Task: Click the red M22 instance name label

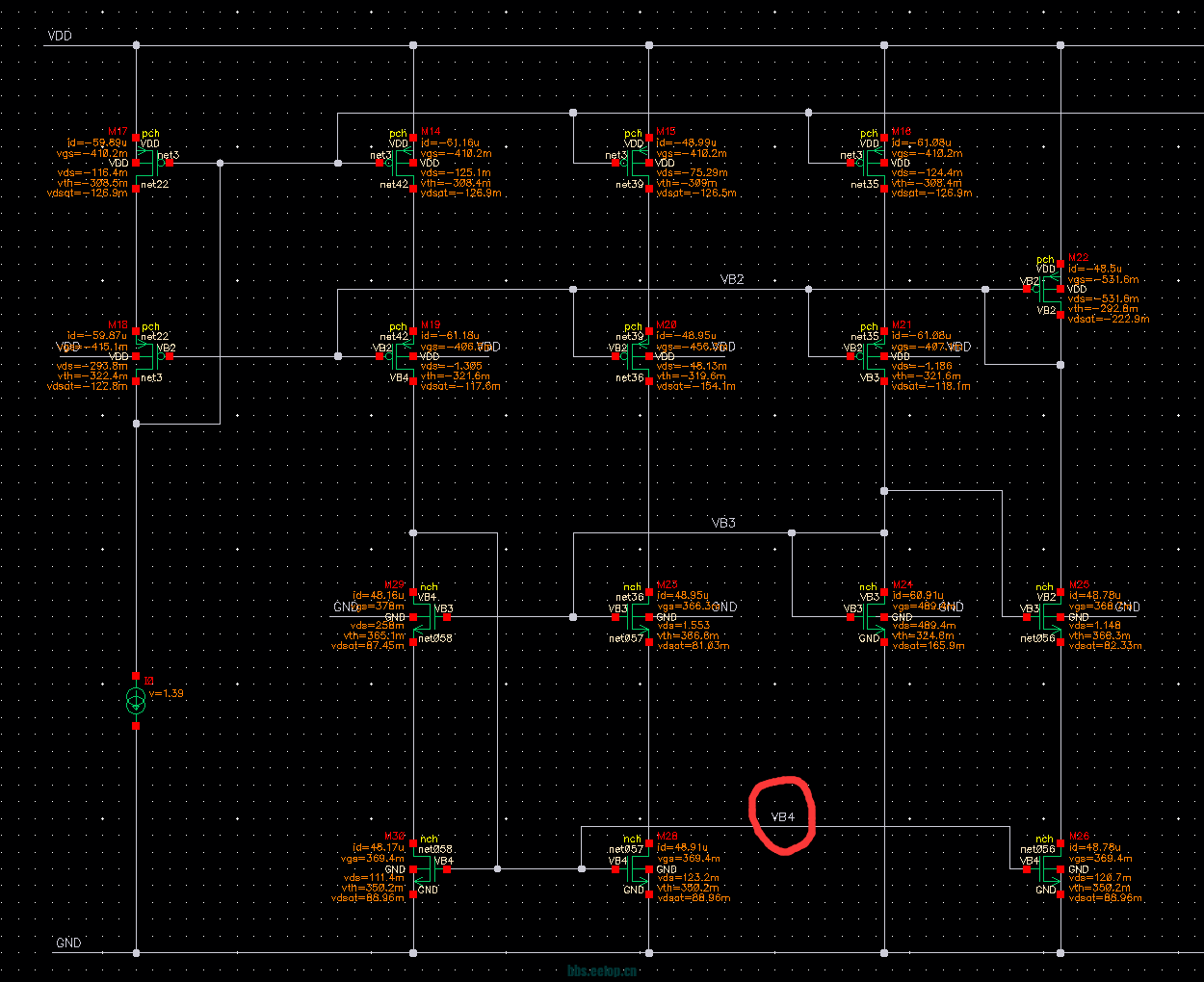Action: point(1078,258)
